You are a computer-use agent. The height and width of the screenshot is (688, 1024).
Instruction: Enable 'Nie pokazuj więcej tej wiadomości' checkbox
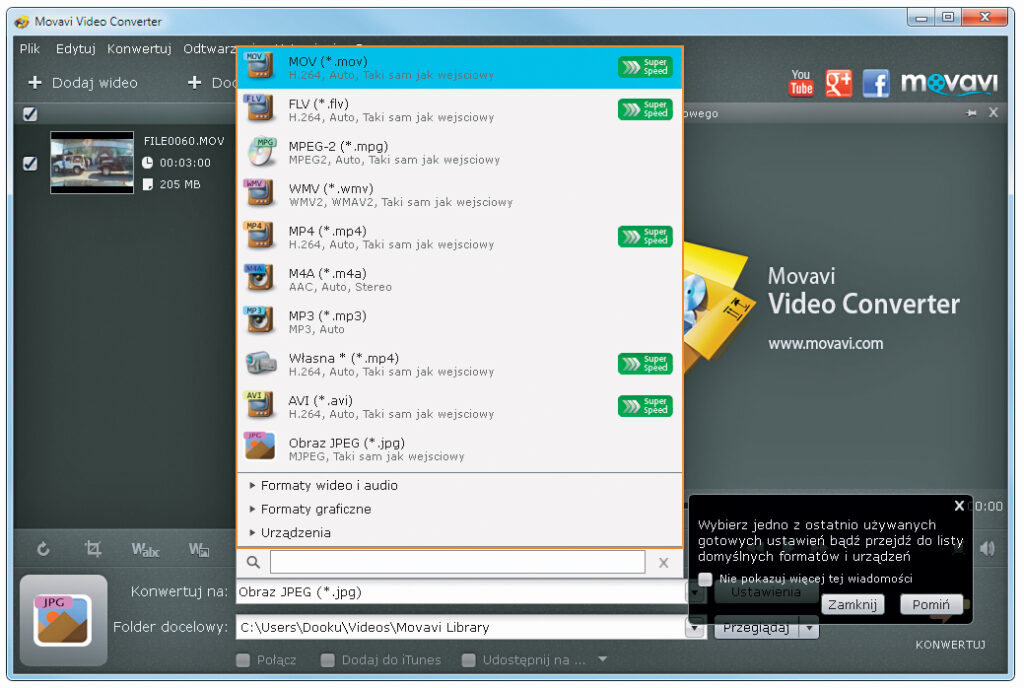[706, 579]
